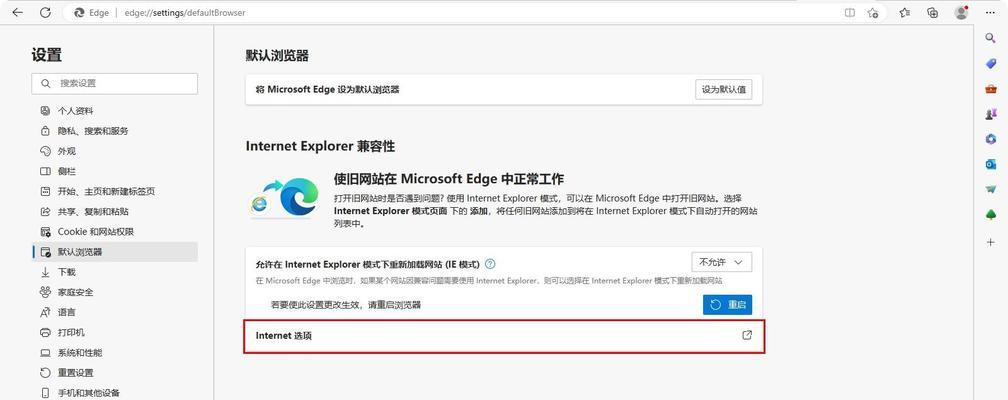
Task: Open Internet 选项 external link icon
Action: pyautogui.click(x=747, y=335)
